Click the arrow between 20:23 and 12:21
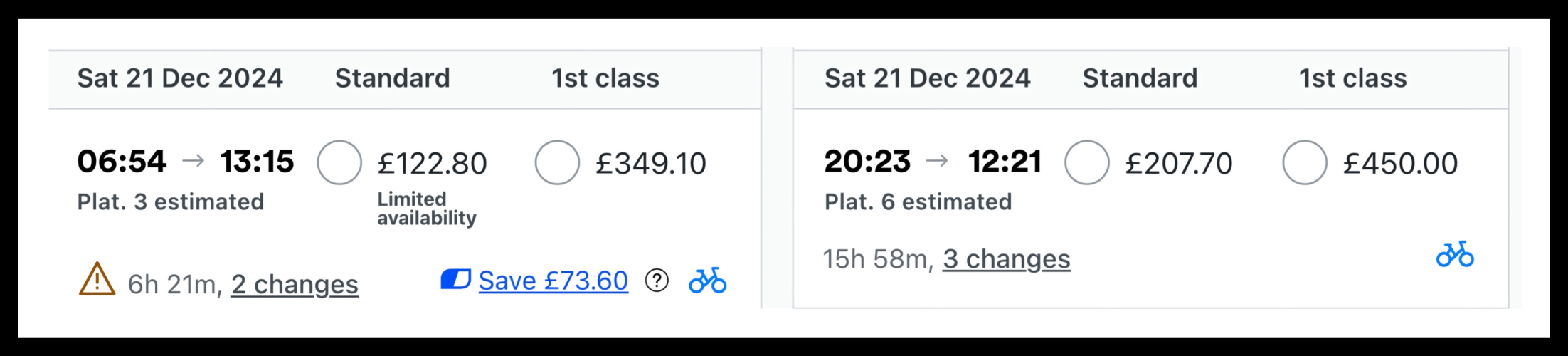This screenshot has height=356, width=1568. tap(937, 162)
